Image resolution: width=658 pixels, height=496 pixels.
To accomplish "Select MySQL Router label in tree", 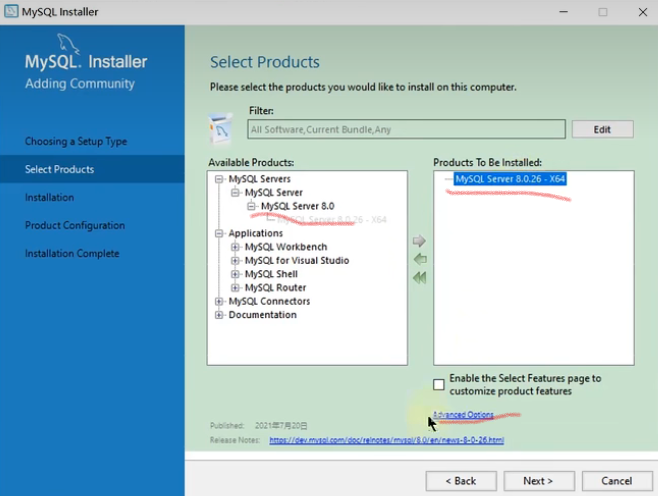I will click(276, 288).
